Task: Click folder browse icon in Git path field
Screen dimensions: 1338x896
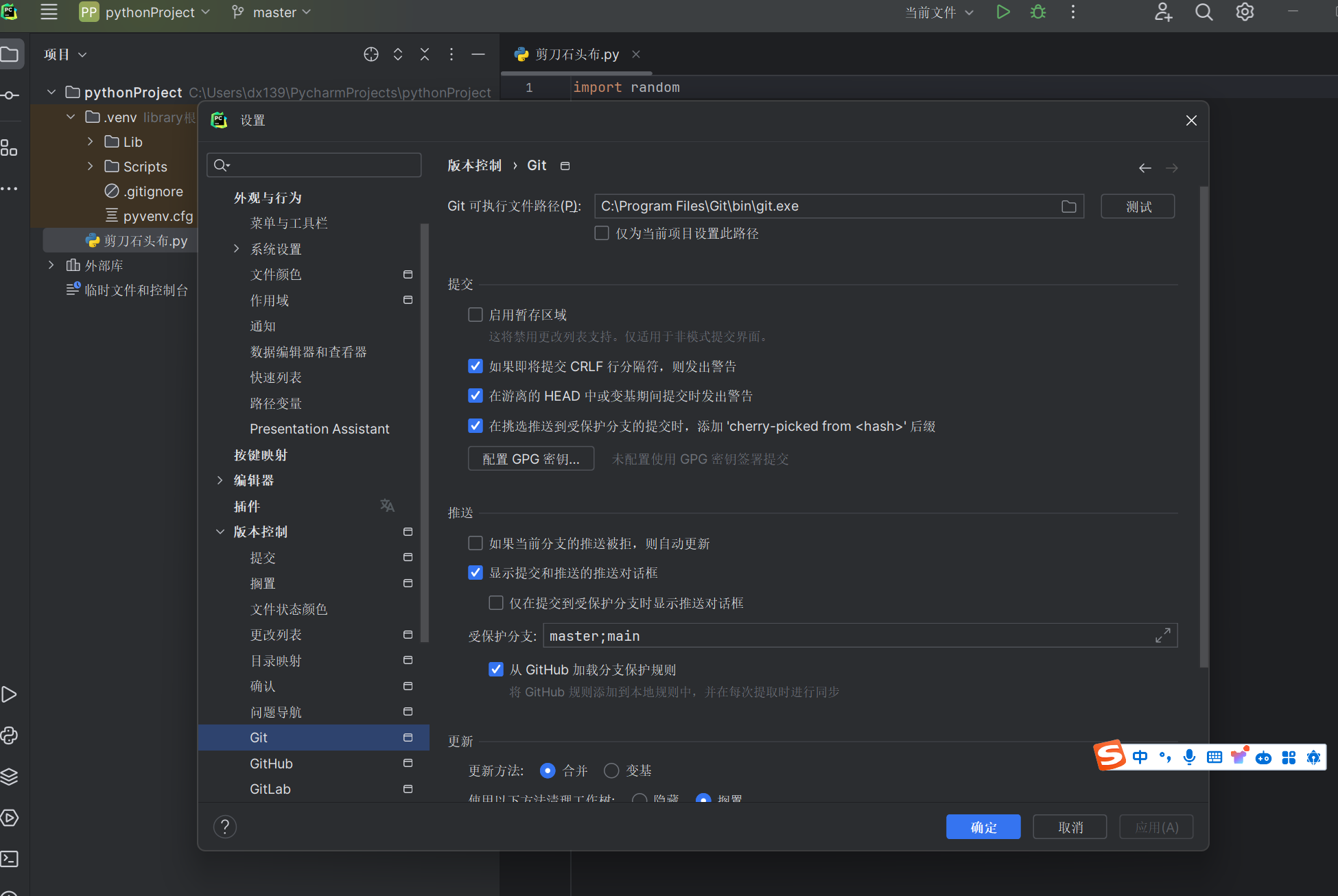Action: [x=1068, y=207]
